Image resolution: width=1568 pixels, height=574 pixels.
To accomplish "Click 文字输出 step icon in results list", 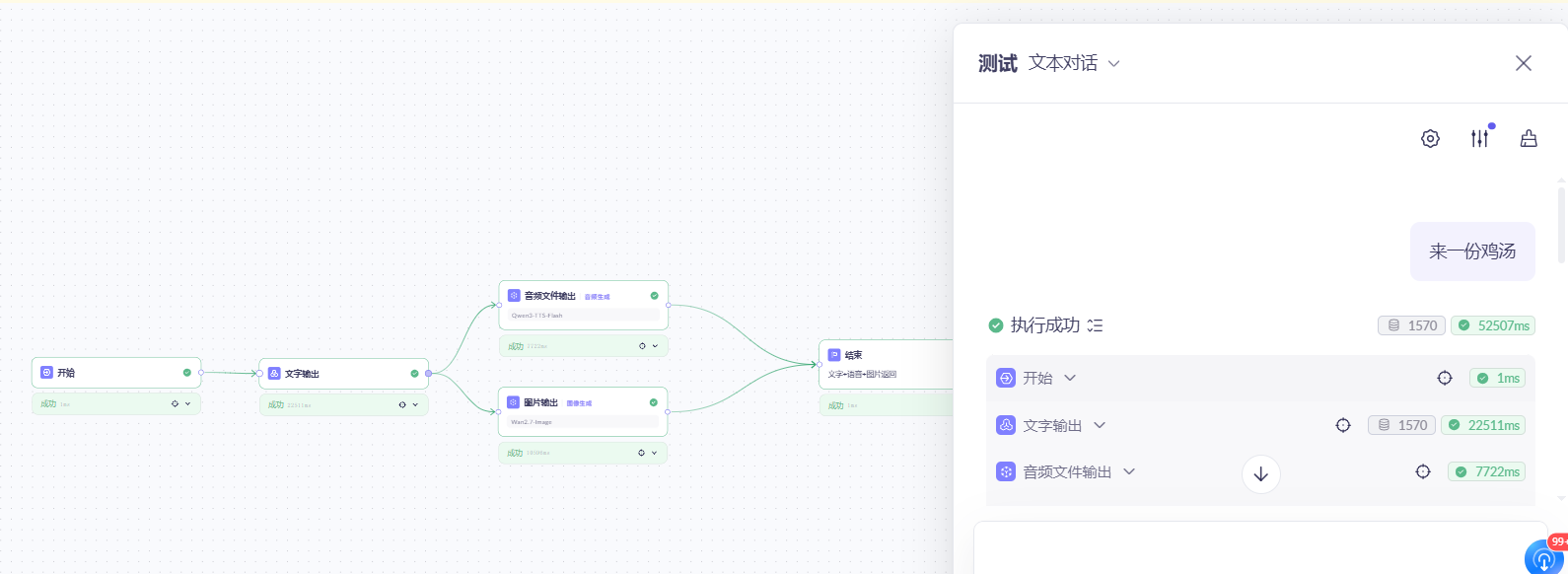I will 1006,425.
